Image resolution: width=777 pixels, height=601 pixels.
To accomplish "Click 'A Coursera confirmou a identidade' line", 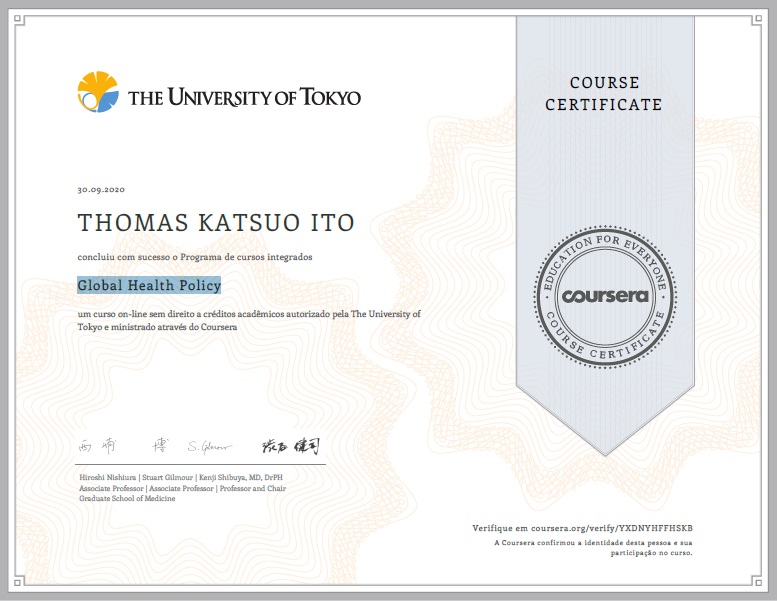I will (x=593, y=543).
